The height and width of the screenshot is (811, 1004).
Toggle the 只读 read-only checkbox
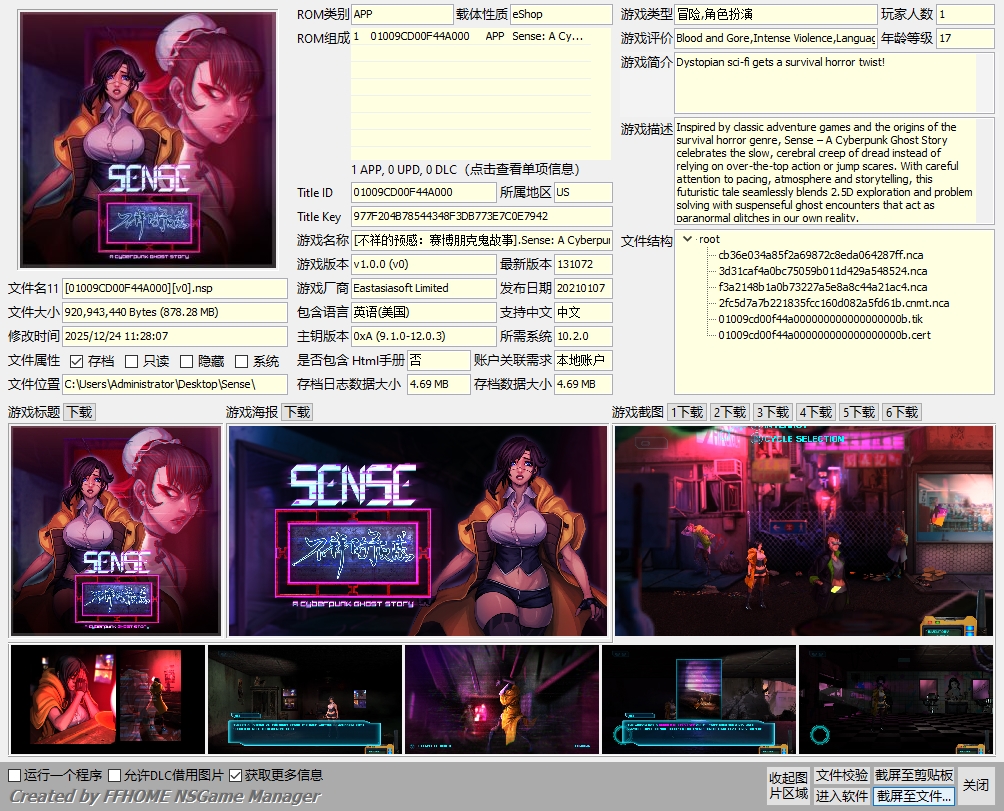[x=132, y=361]
